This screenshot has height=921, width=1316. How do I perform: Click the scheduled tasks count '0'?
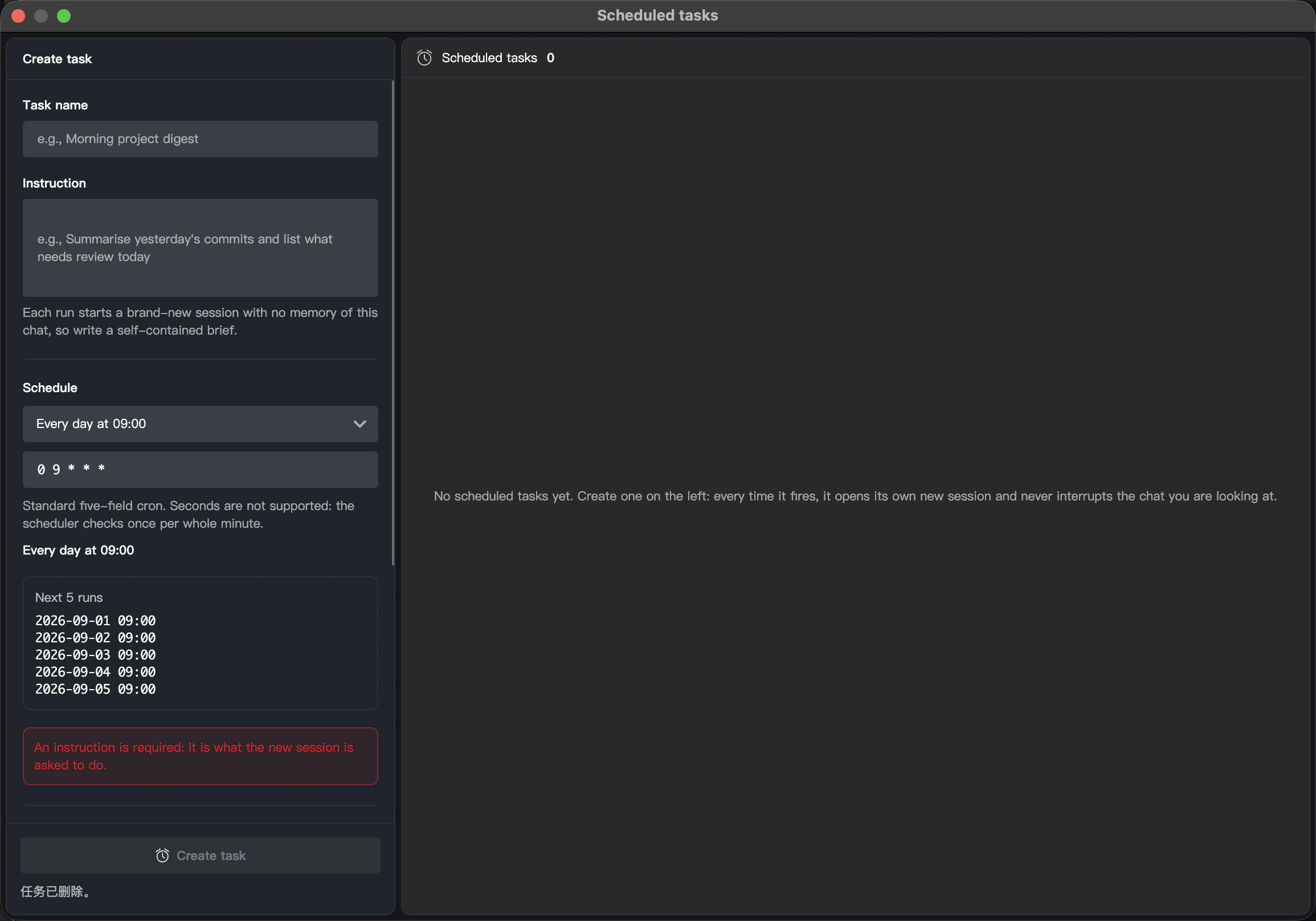[x=550, y=58]
